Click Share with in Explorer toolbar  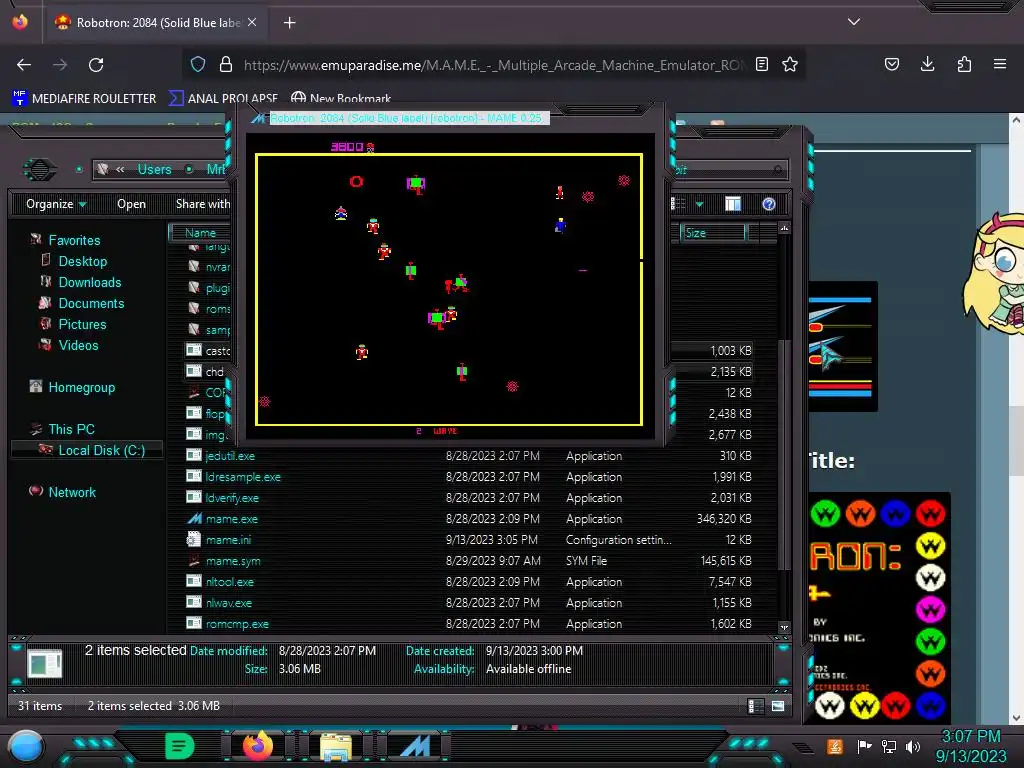(202, 204)
